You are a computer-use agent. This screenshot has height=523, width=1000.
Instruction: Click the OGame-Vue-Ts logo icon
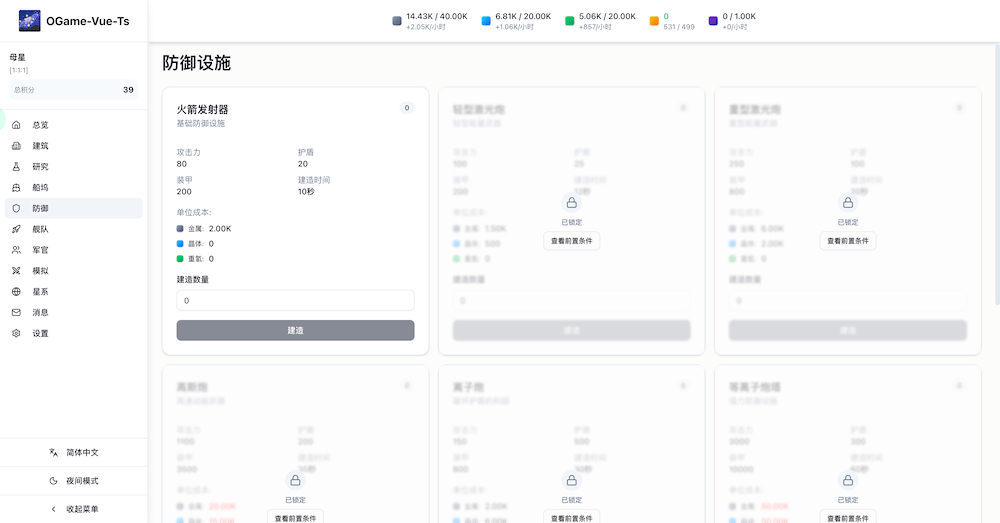30,21
